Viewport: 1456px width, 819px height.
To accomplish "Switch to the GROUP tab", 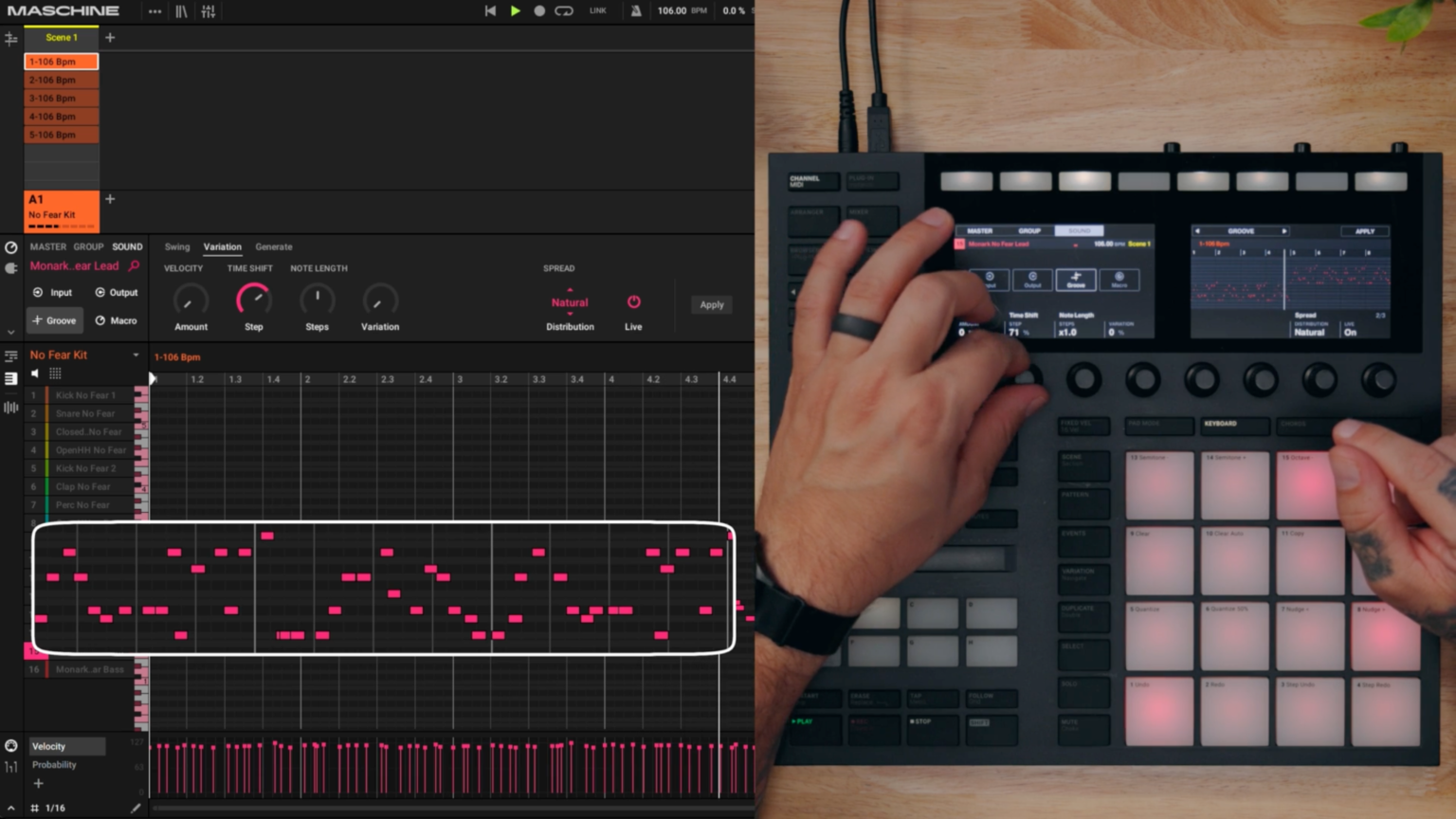I will [89, 246].
